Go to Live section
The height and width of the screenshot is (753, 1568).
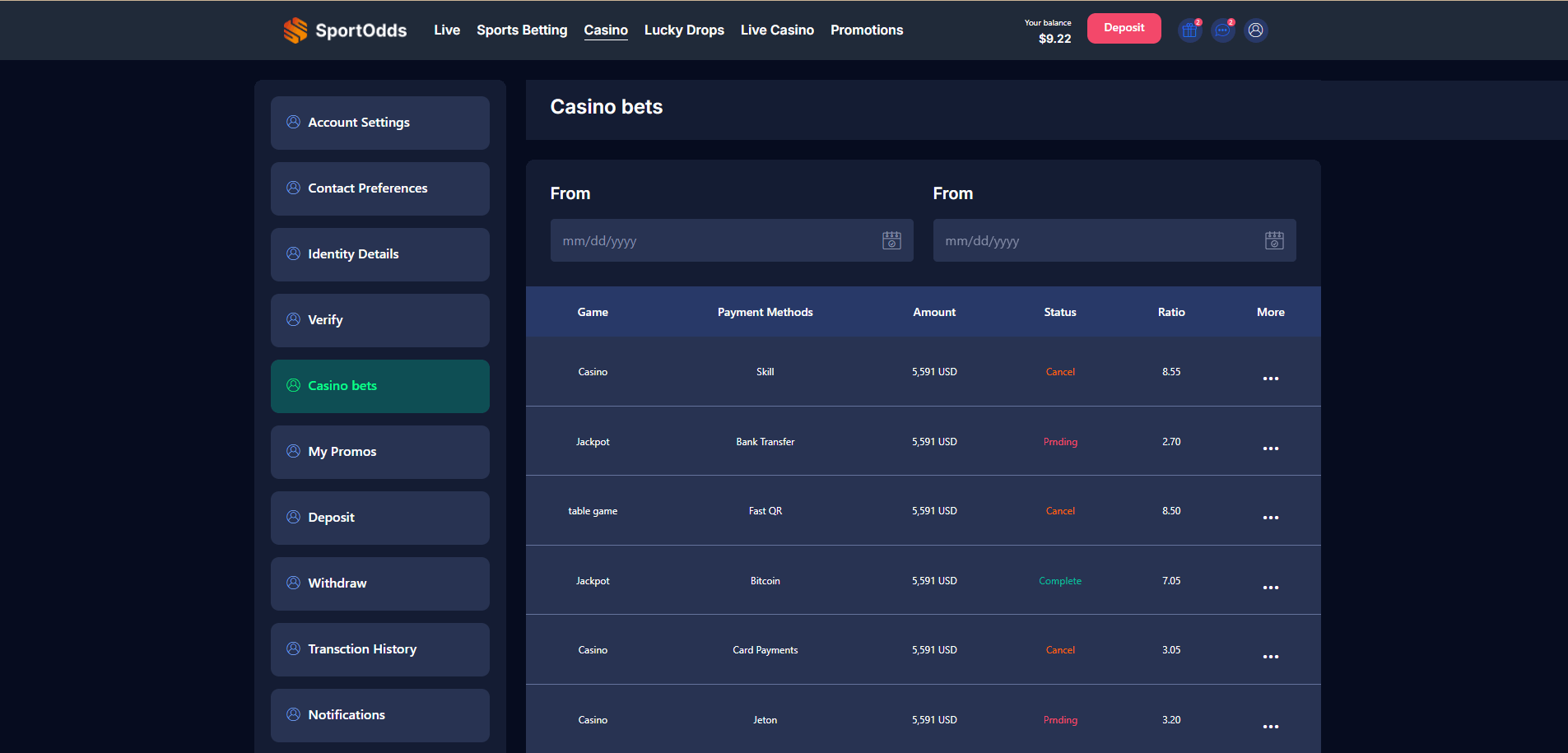click(447, 30)
